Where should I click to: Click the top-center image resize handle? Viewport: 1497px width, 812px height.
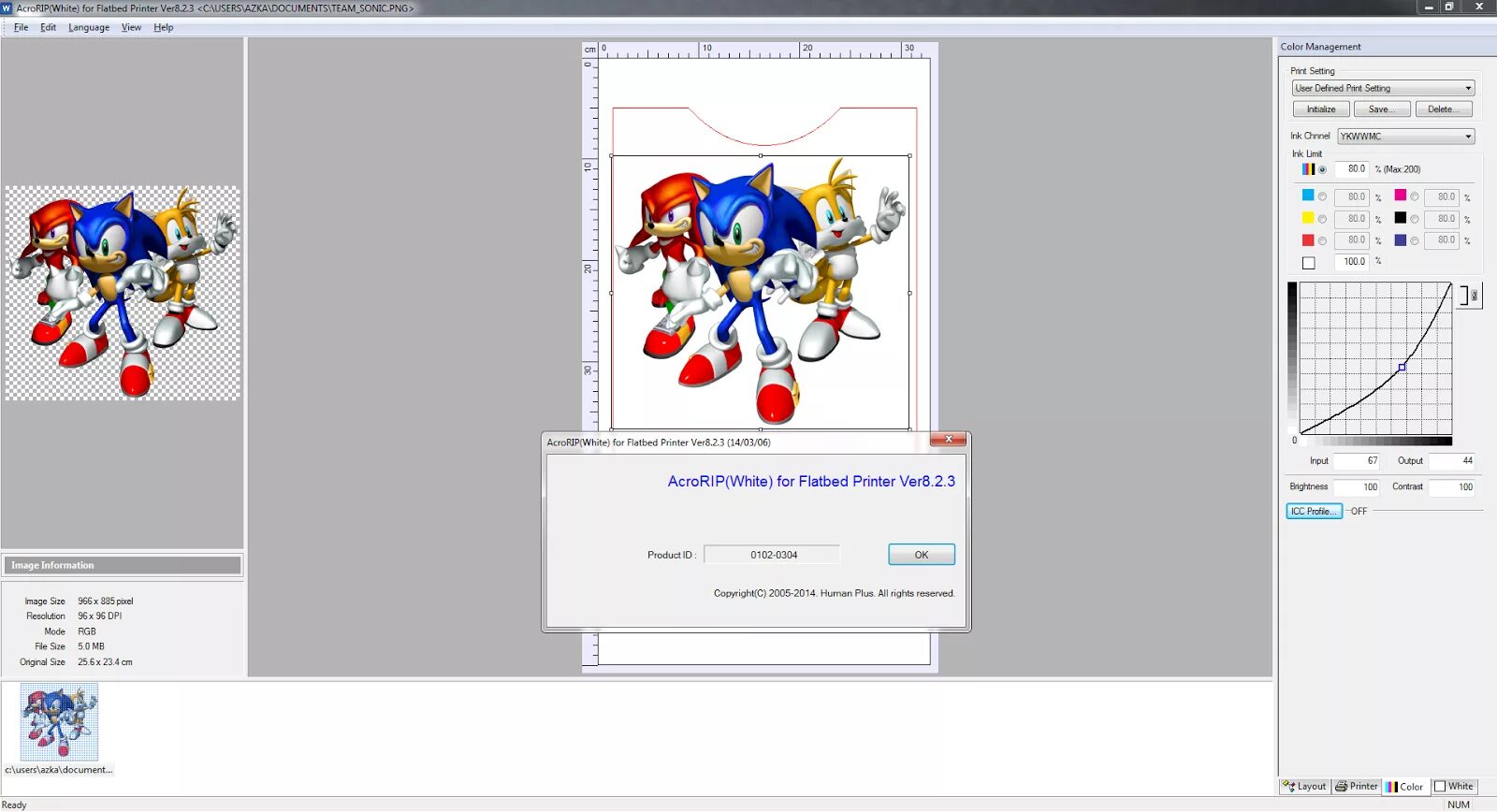tap(761, 156)
